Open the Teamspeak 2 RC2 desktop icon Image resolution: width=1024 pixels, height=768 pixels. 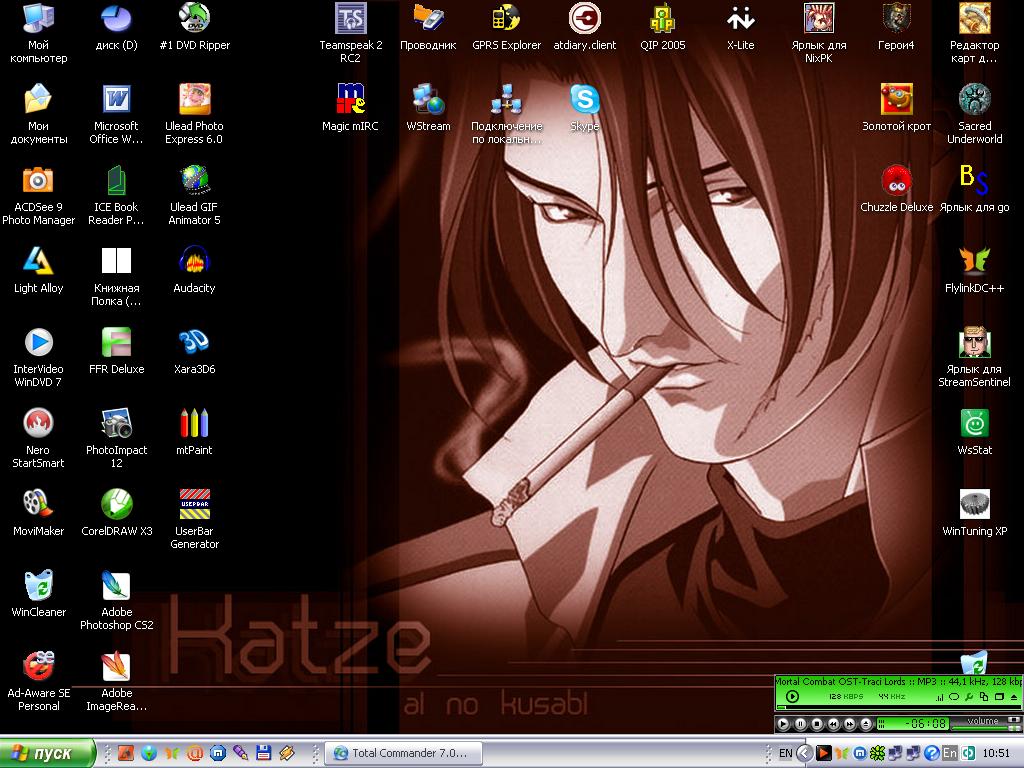click(x=351, y=18)
